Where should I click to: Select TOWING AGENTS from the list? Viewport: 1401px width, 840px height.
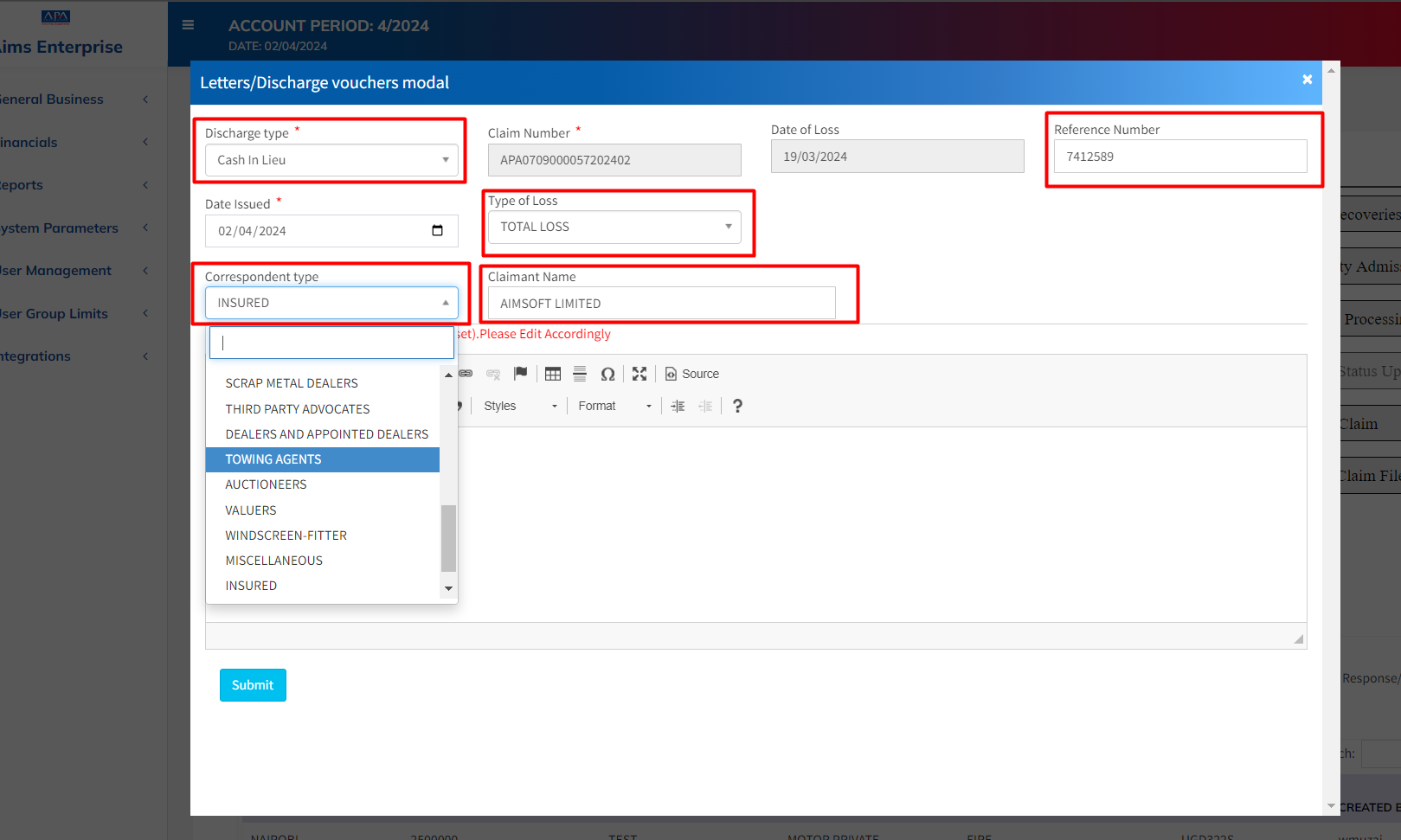click(273, 459)
